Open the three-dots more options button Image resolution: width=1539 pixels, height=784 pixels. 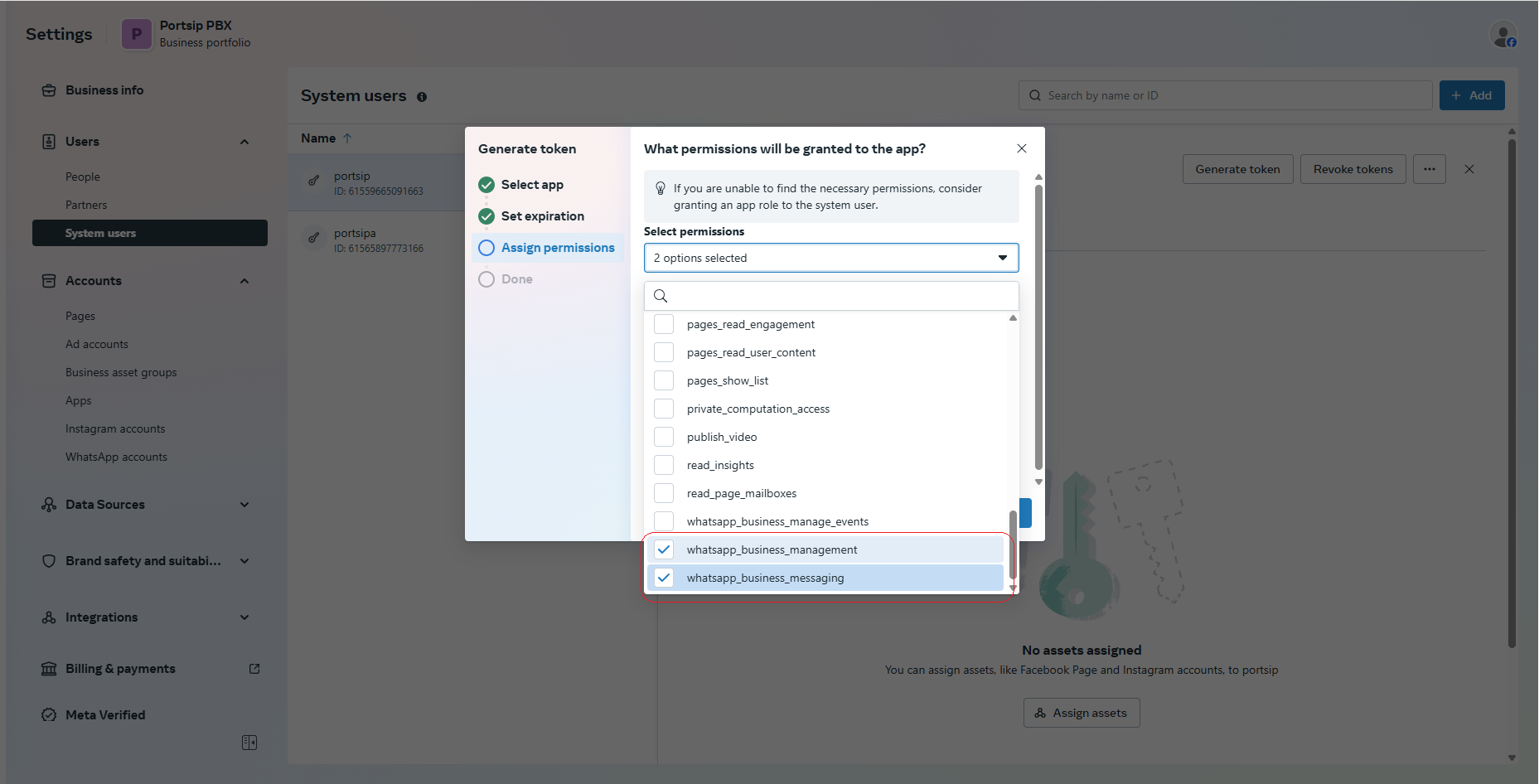1429,169
